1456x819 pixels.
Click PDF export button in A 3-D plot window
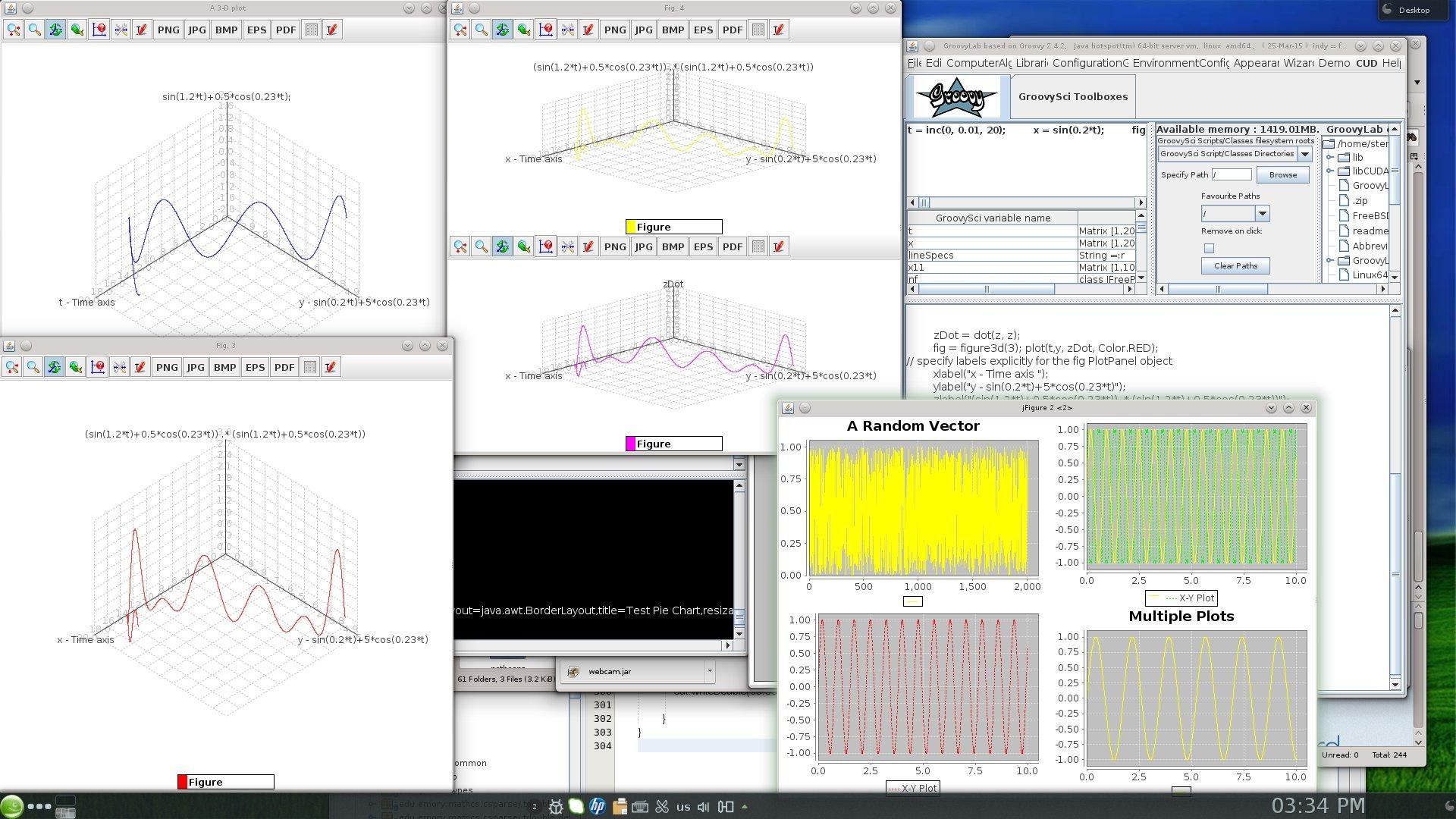[x=285, y=30]
